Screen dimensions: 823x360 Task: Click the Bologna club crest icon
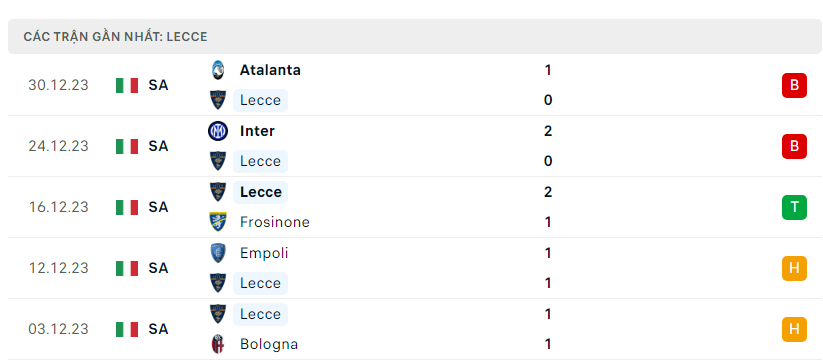click(x=217, y=344)
